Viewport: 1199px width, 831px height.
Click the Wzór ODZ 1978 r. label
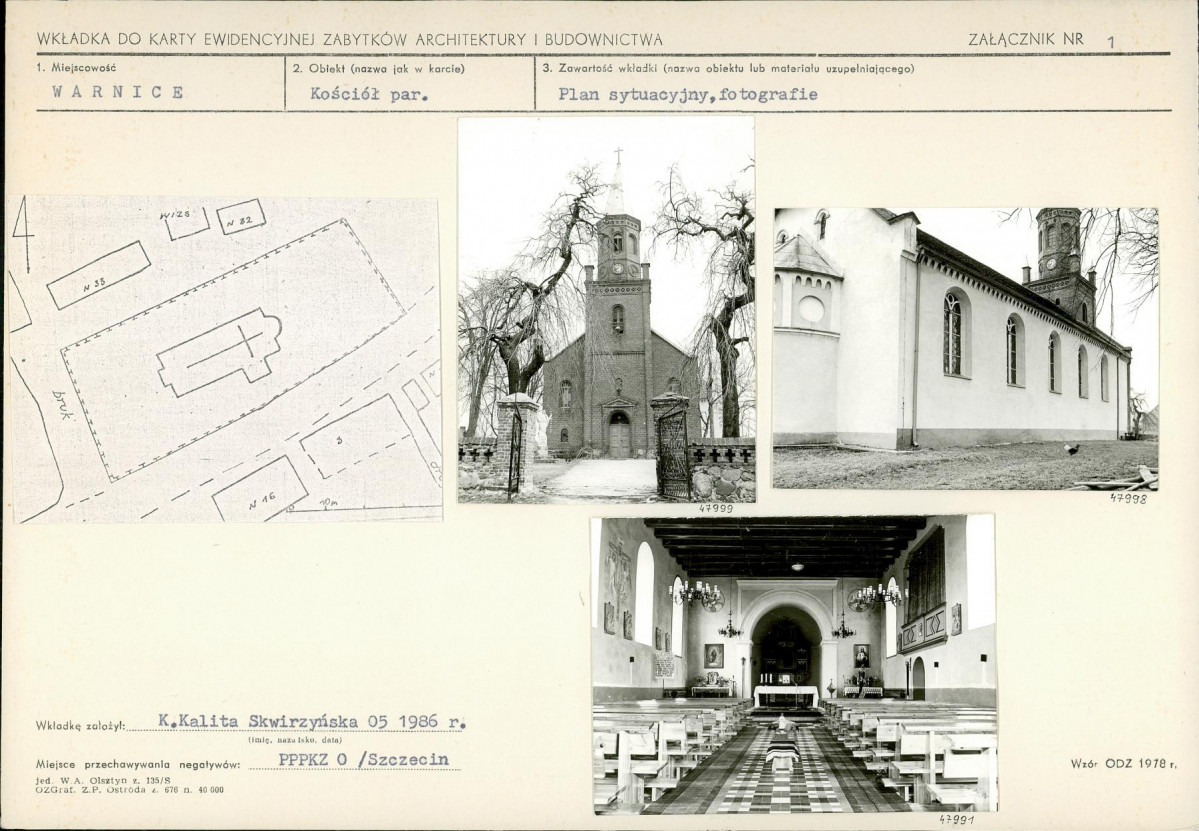coord(1123,763)
